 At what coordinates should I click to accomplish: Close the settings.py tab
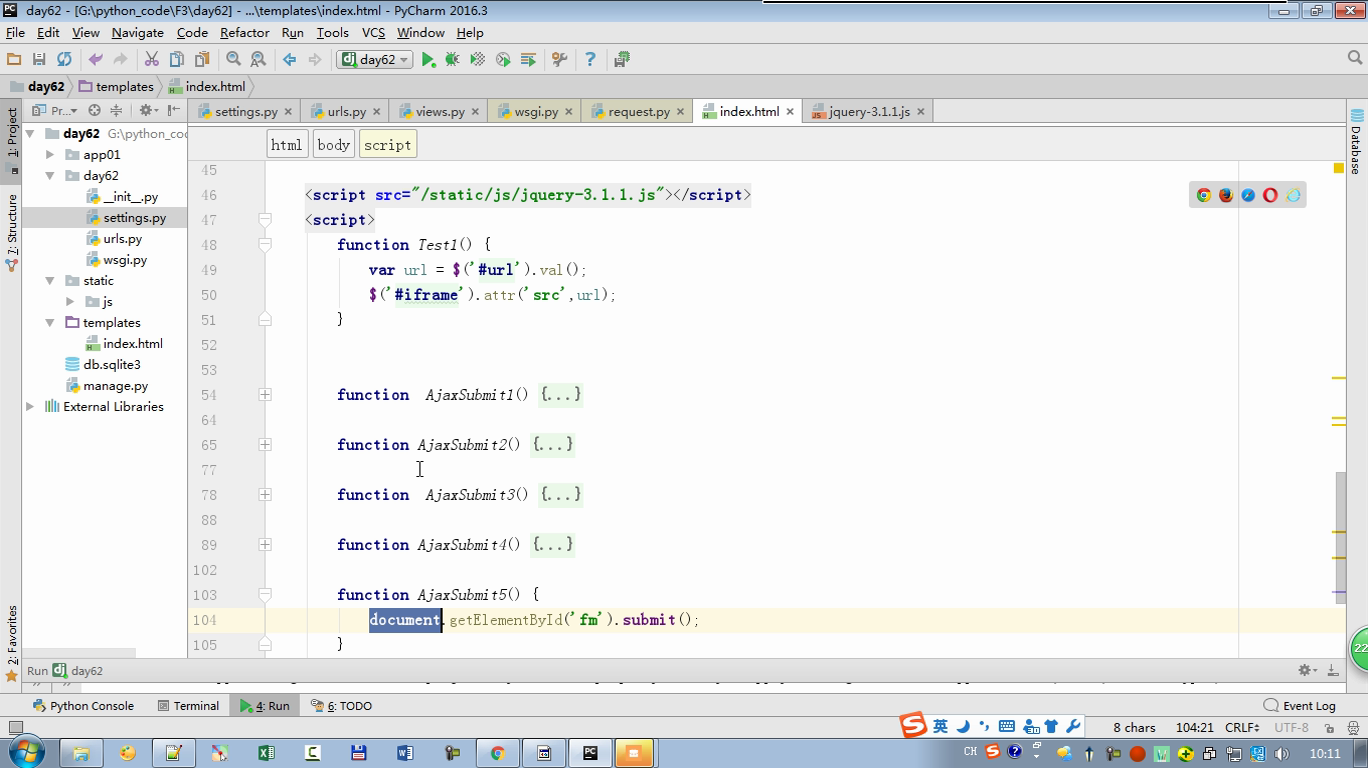(288, 112)
